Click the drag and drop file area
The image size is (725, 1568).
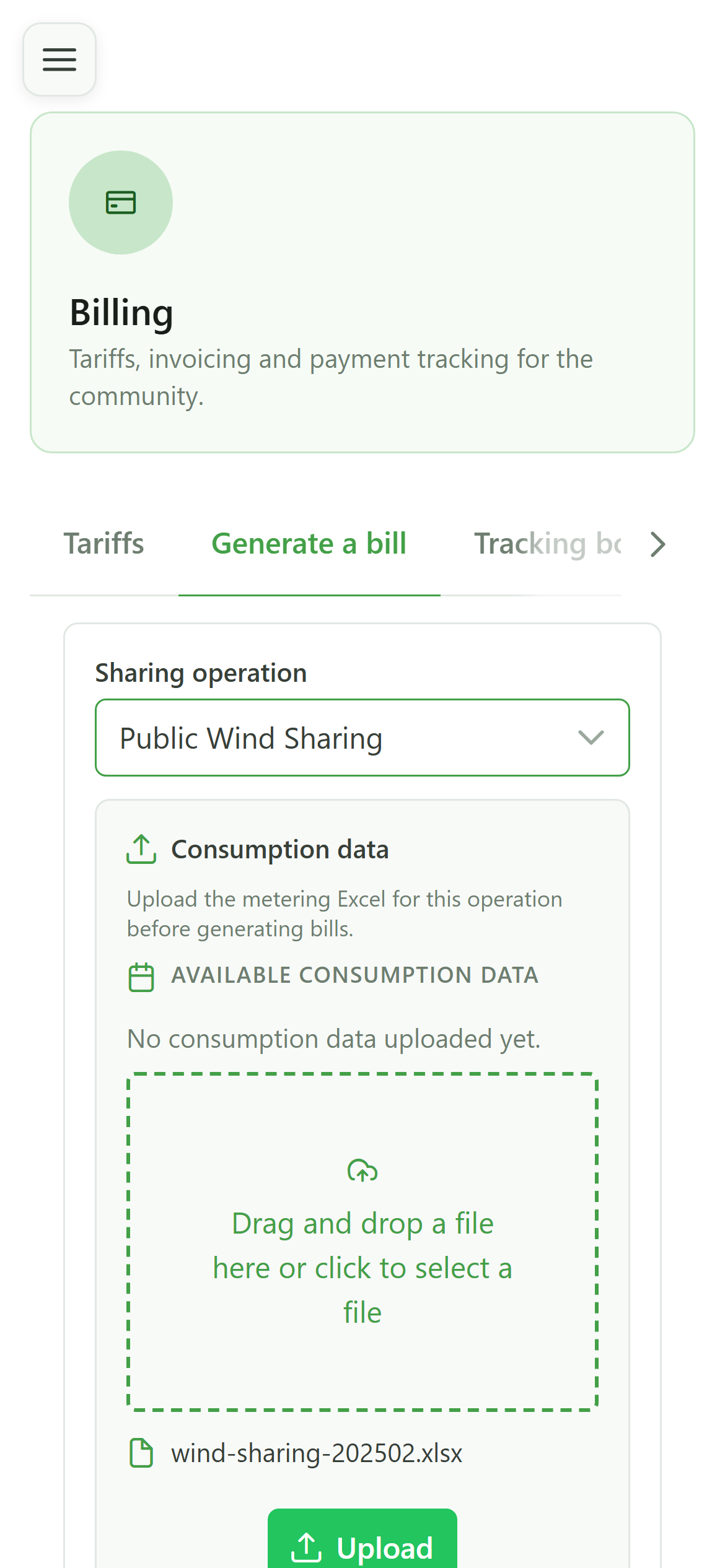pyautogui.click(x=362, y=1242)
